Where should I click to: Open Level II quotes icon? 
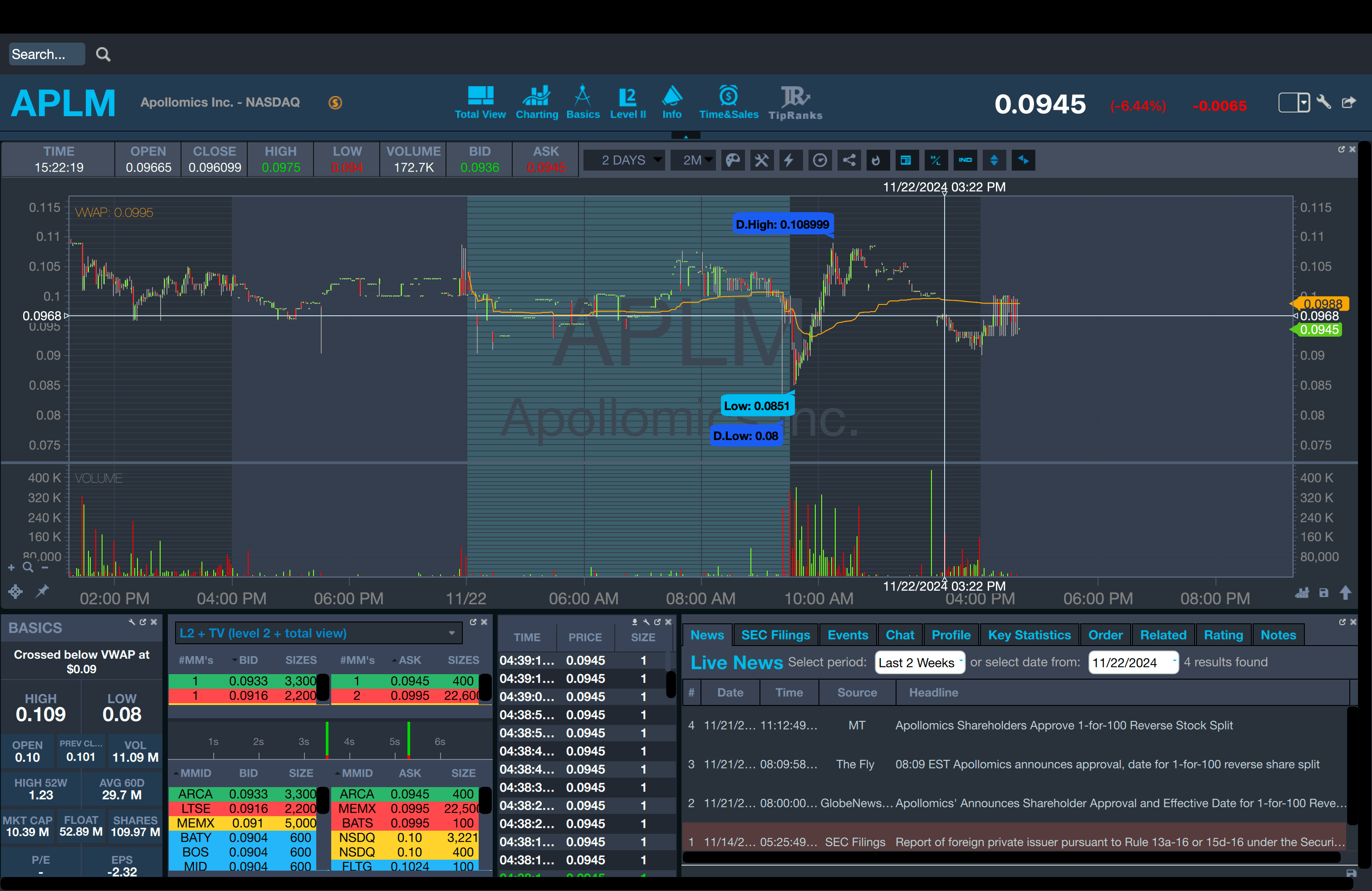(627, 103)
